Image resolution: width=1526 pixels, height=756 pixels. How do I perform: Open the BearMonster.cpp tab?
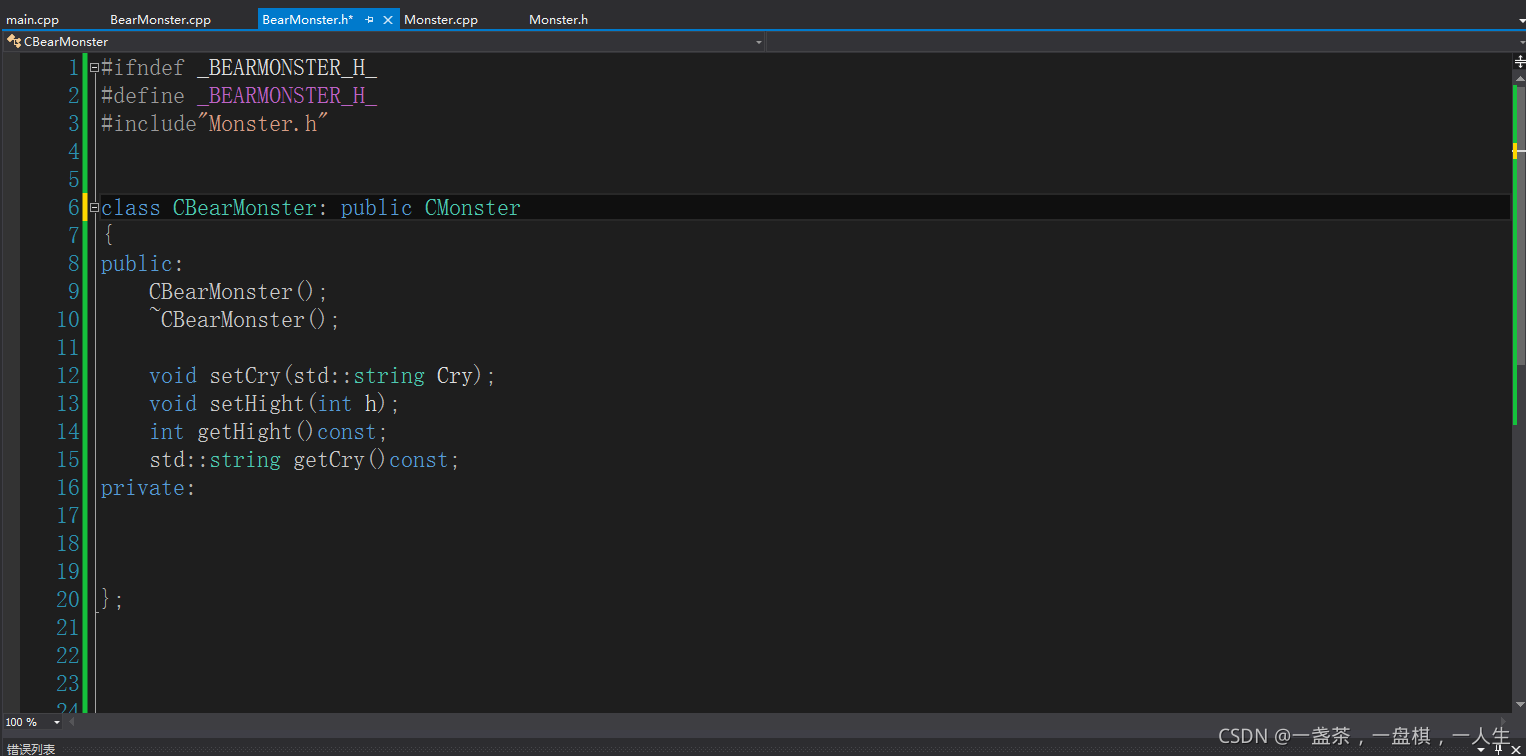tap(160, 20)
